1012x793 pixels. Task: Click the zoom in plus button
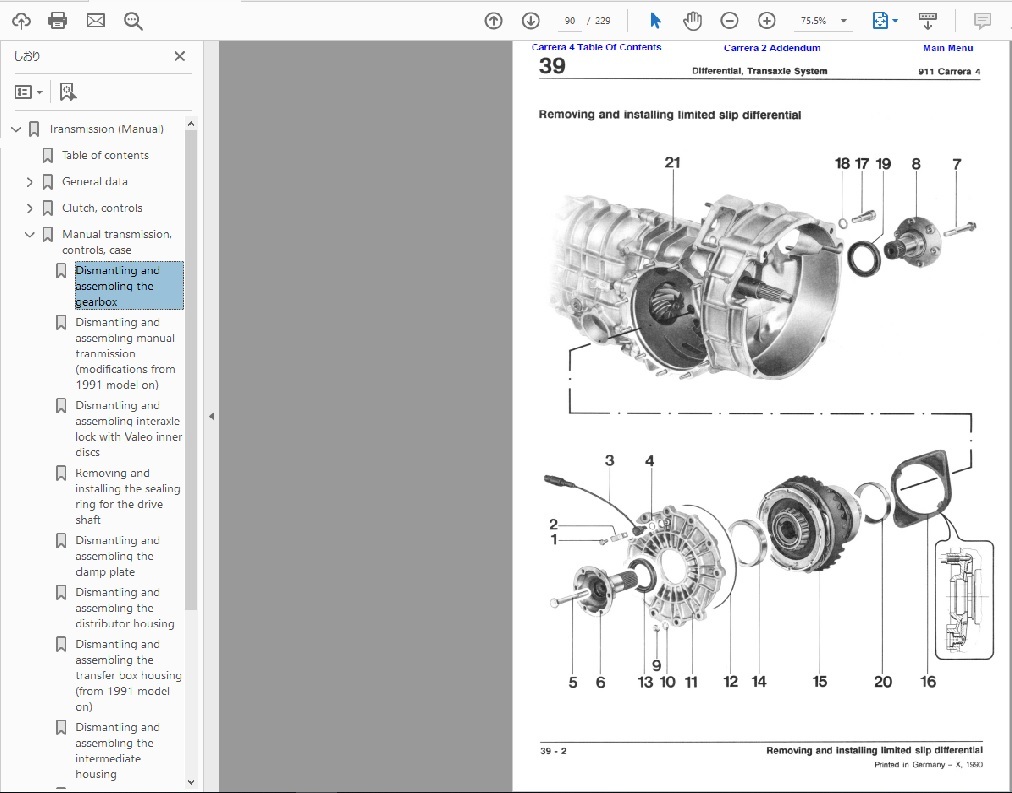767,21
